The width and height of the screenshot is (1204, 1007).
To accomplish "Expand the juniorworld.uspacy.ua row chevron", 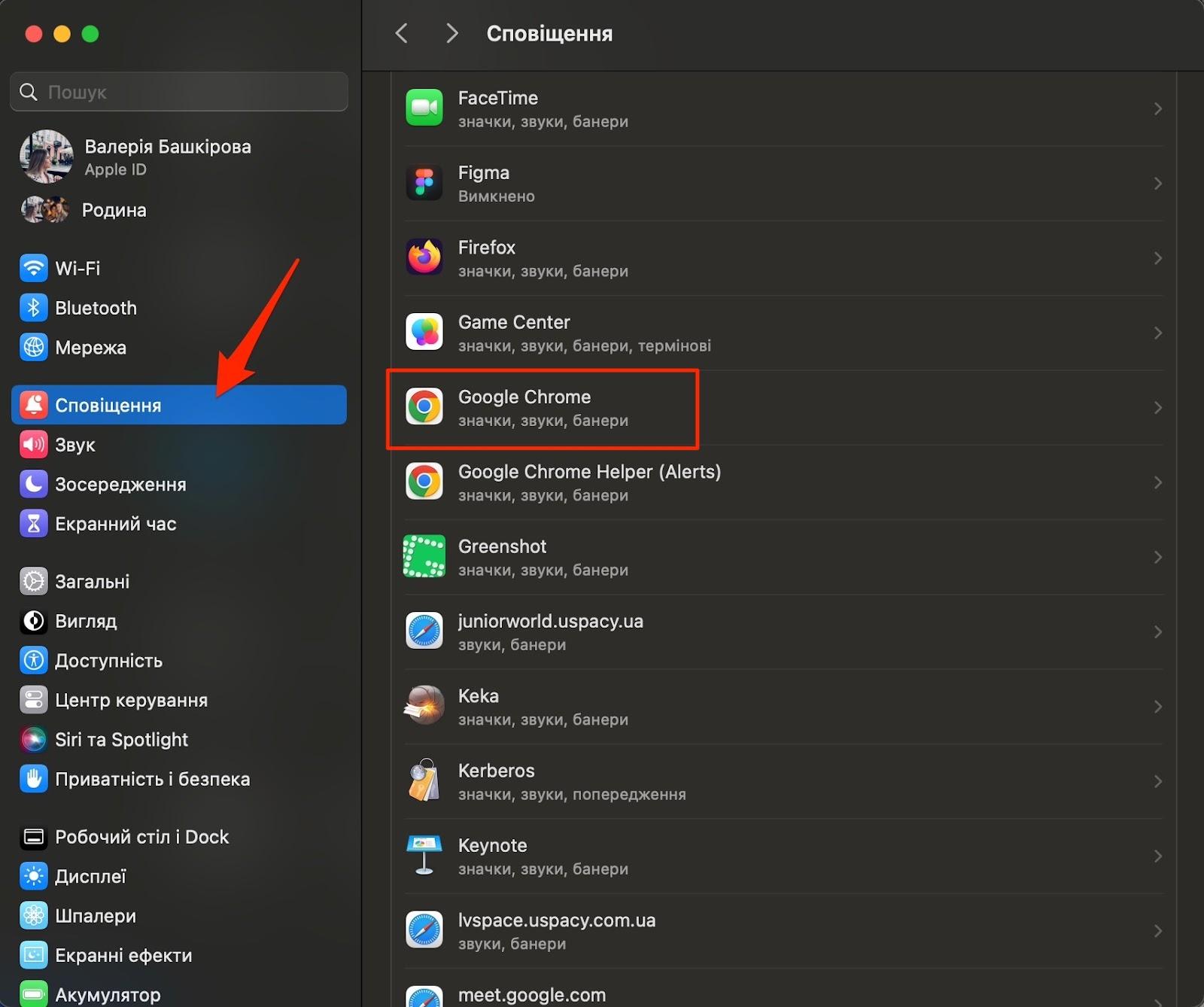I will coord(1157,632).
